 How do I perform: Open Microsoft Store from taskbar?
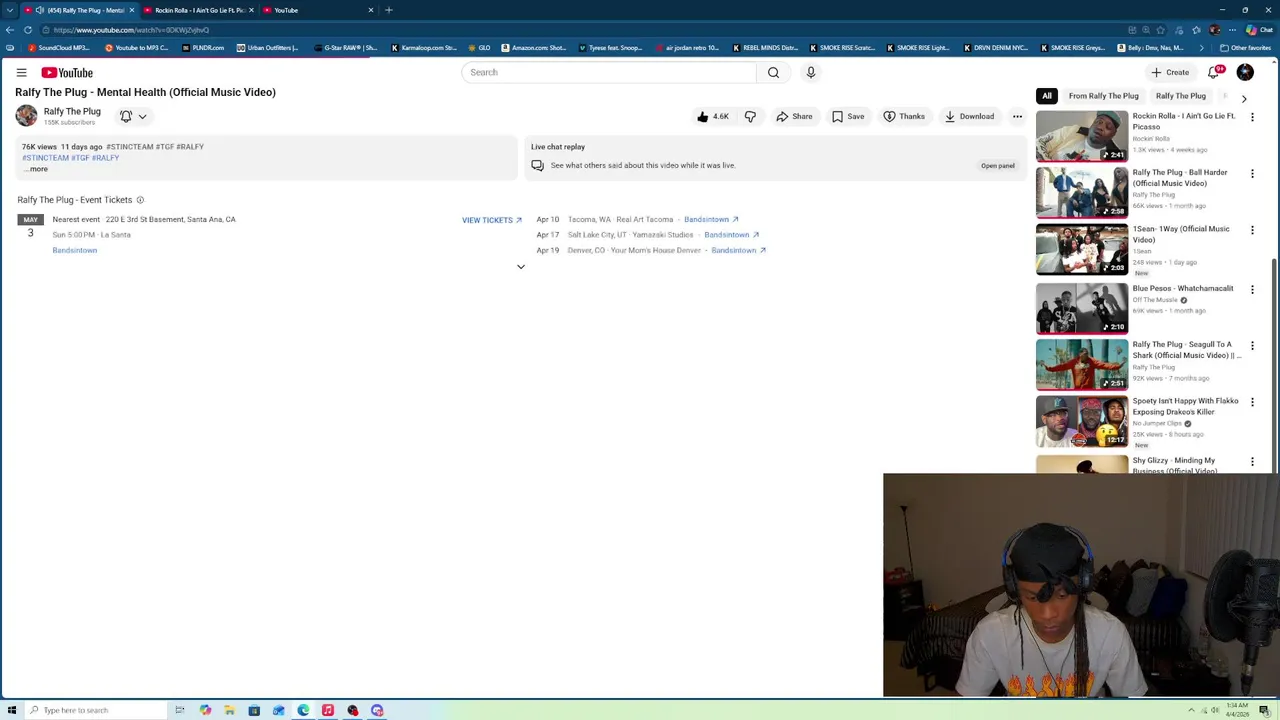[254, 710]
